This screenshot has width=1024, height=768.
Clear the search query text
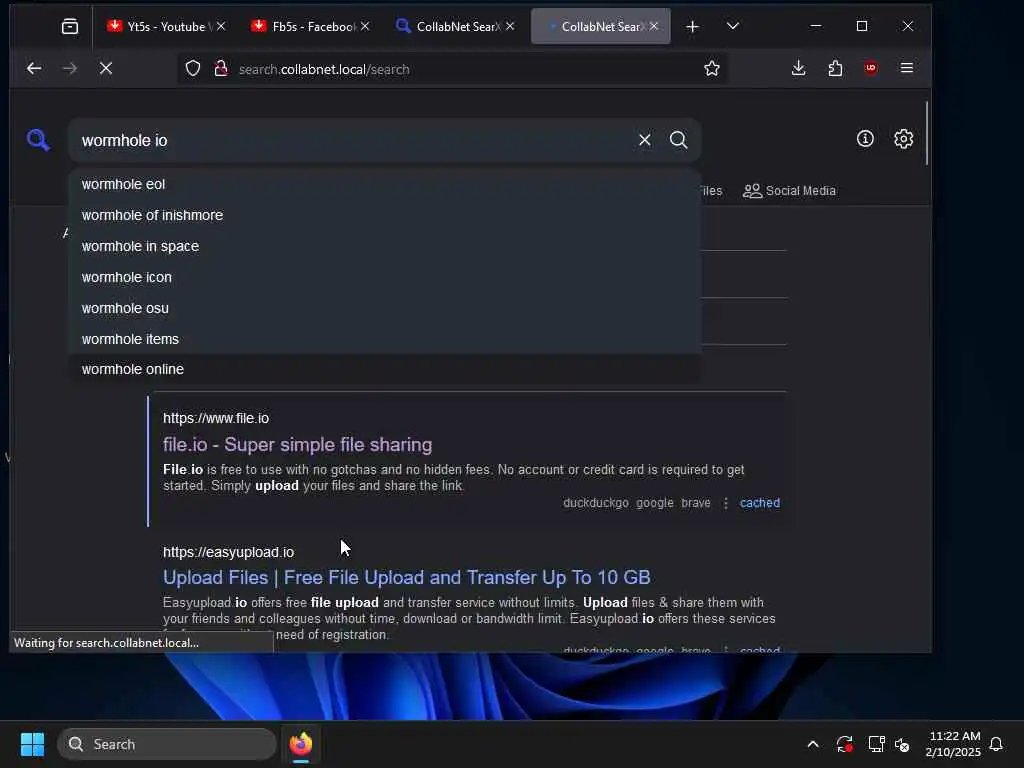click(645, 140)
